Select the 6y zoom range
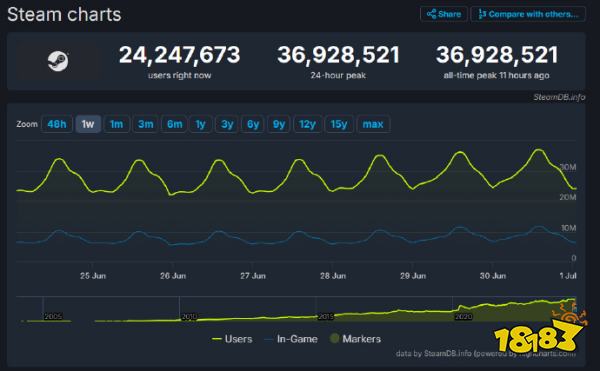 253,124
